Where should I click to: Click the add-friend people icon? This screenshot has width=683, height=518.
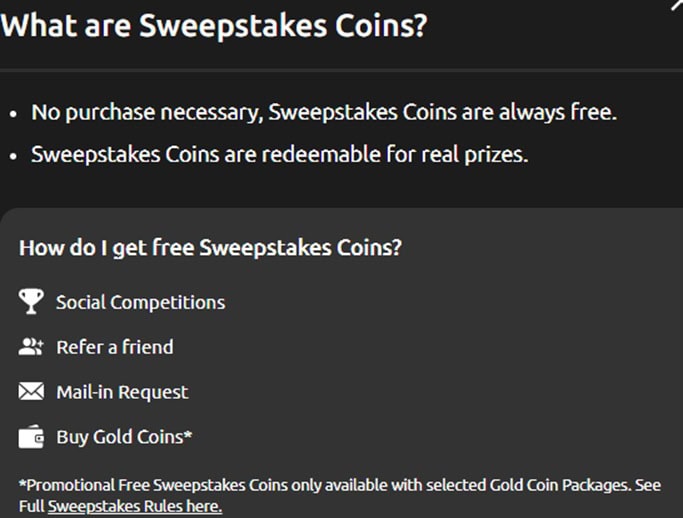point(31,347)
